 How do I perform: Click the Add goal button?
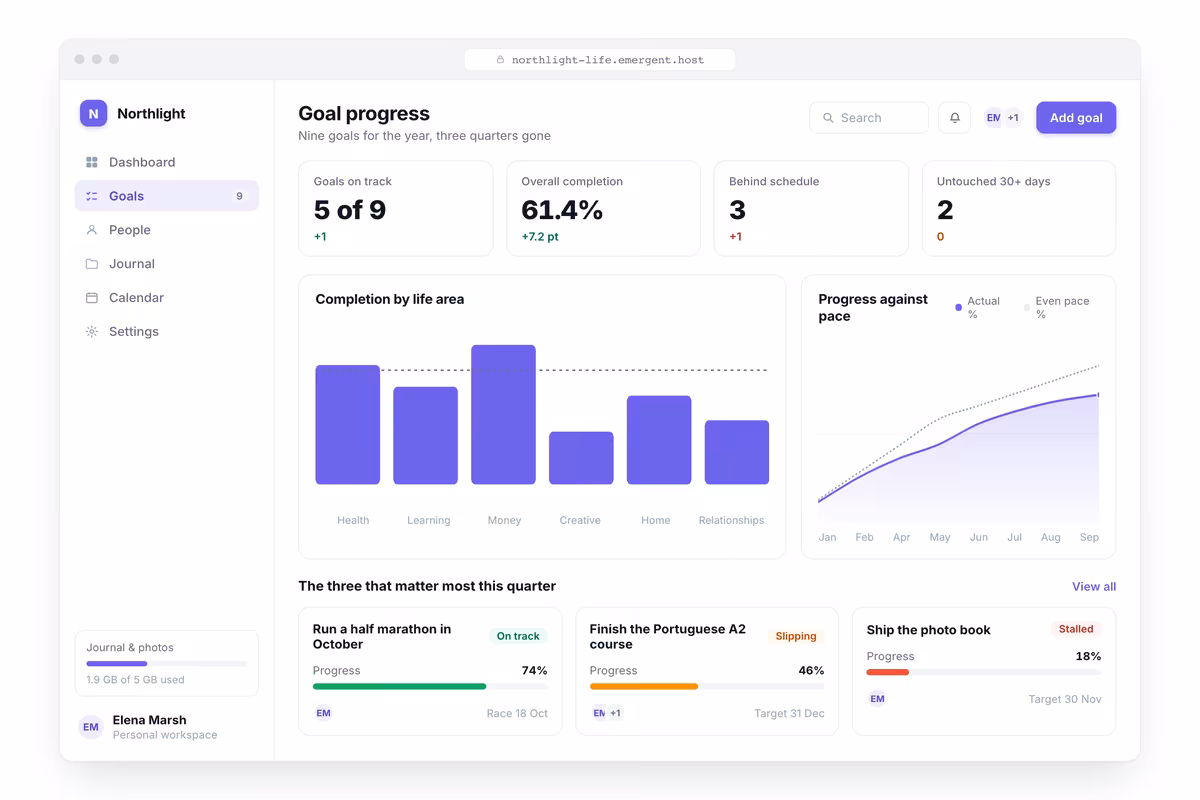(x=1076, y=118)
